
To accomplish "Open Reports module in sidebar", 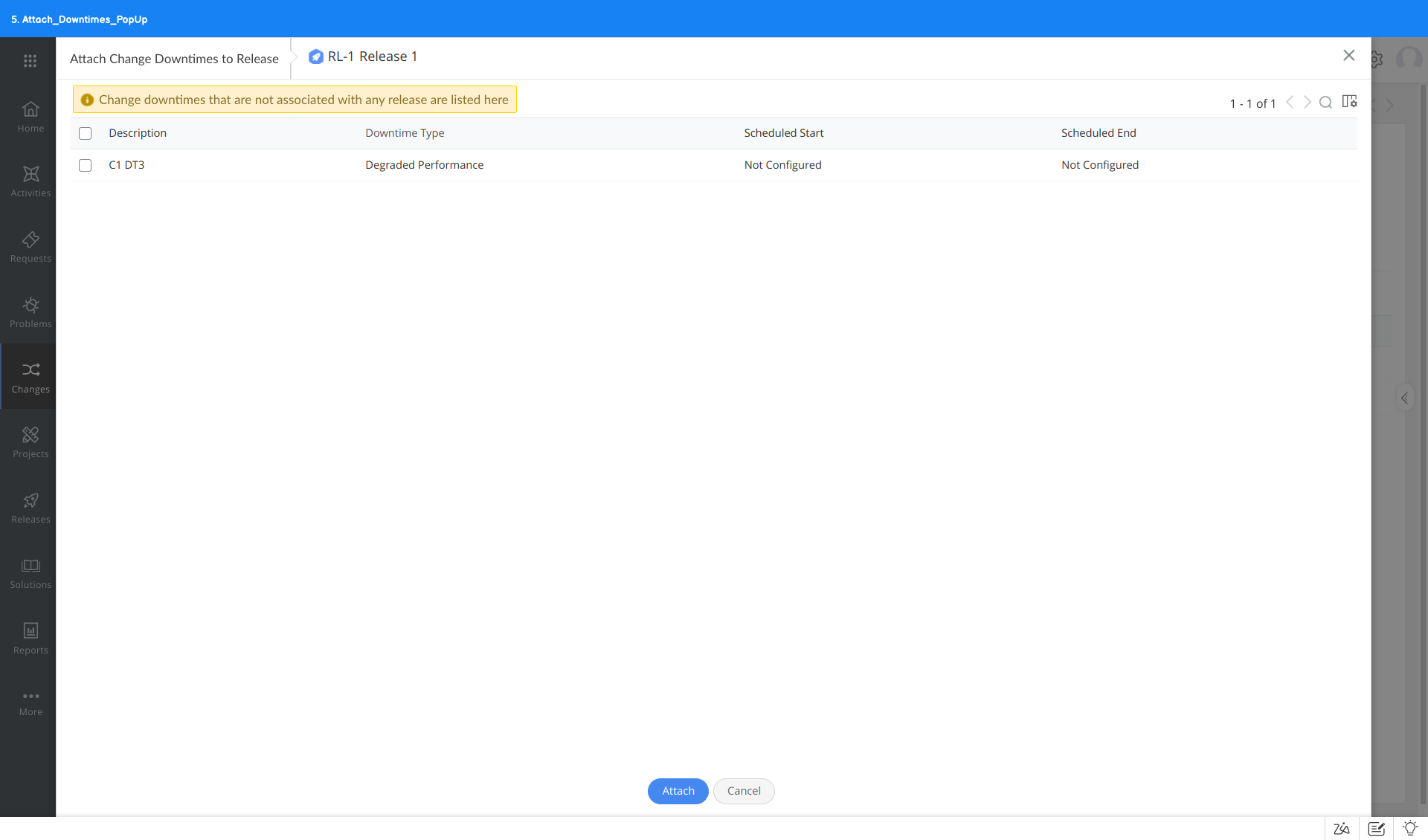I will click(x=30, y=639).
